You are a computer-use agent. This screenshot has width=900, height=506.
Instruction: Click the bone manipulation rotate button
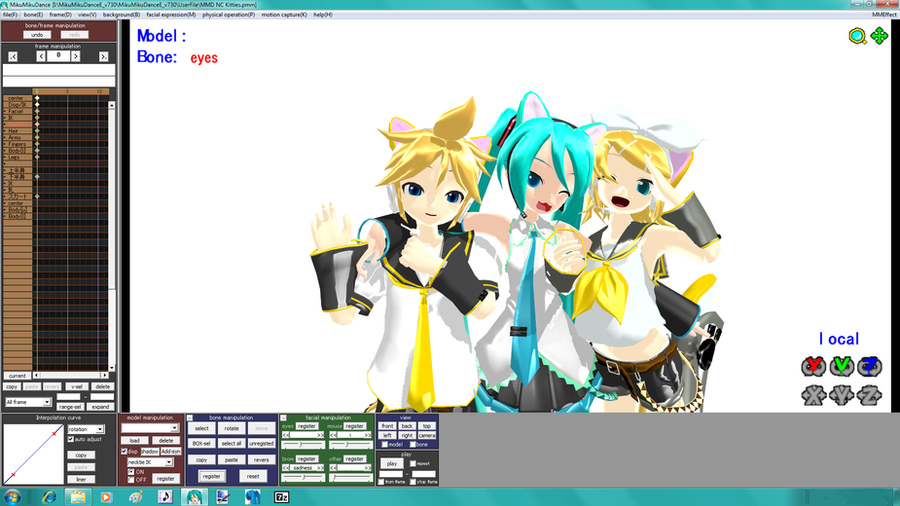point(231,429)
